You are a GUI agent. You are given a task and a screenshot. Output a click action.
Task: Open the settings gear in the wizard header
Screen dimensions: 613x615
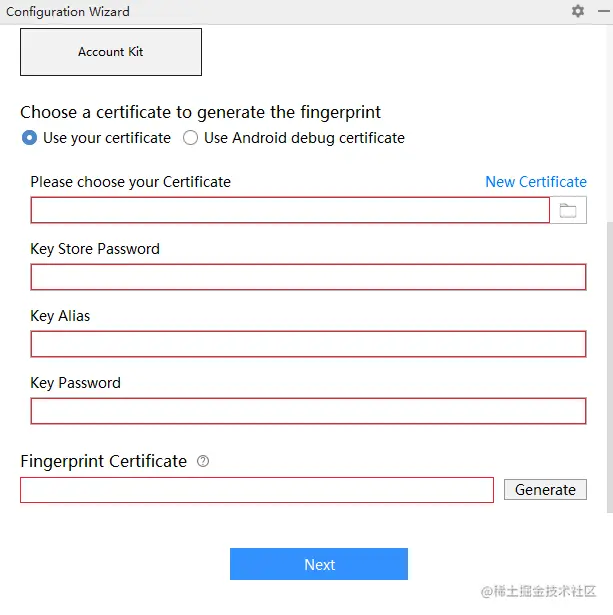tap(578, 11)
